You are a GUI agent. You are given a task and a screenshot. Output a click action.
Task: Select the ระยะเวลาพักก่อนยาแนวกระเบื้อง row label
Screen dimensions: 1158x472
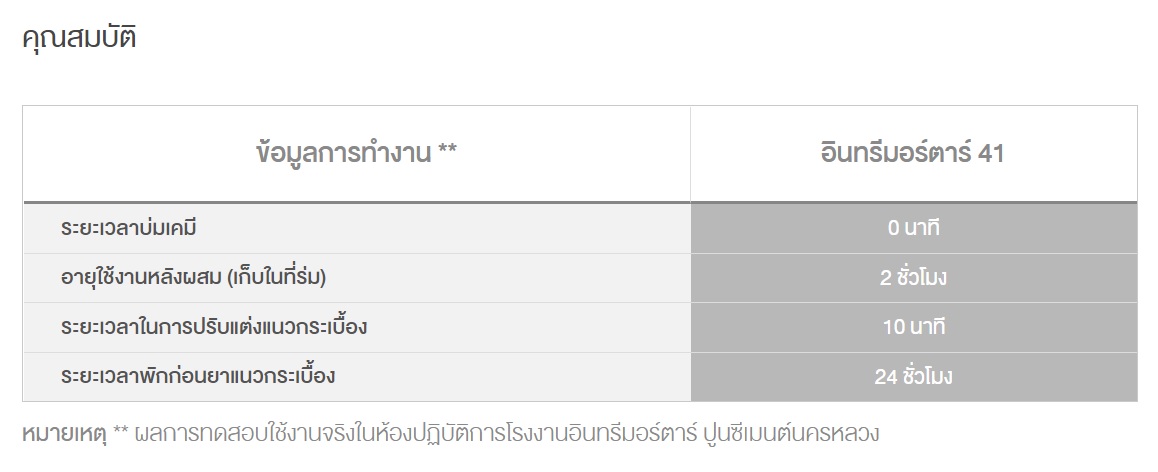coord(198,376)
